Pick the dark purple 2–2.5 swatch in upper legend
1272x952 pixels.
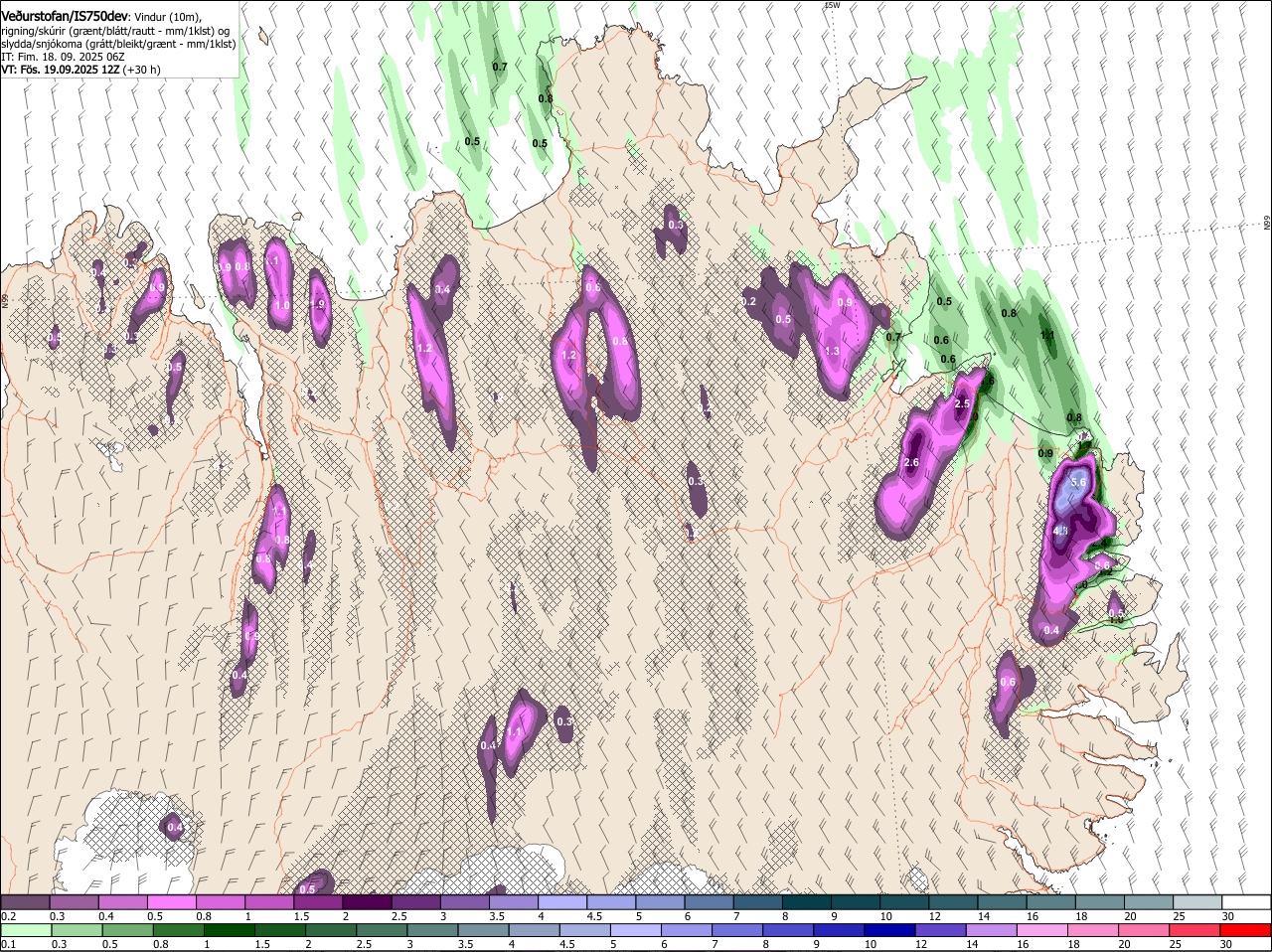367,902
